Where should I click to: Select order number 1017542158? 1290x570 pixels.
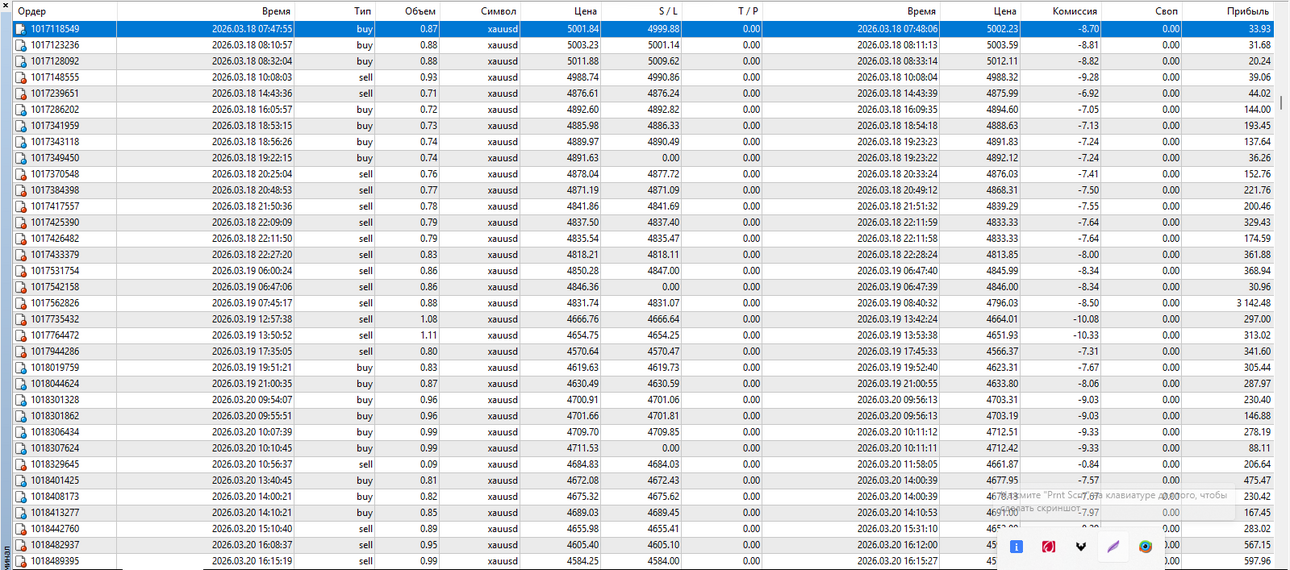[55, 287]
